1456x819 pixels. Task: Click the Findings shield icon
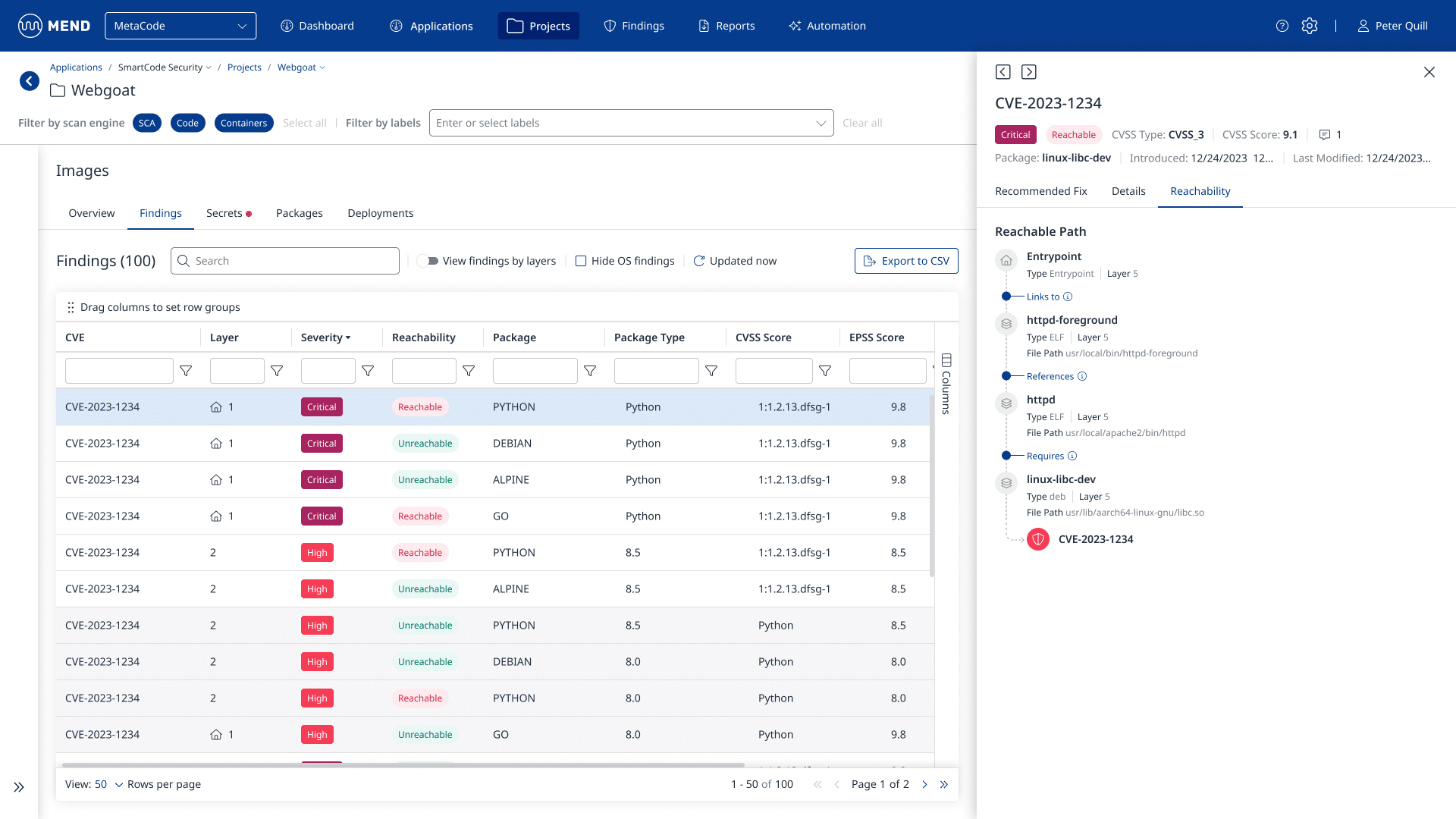coord(610,25)
